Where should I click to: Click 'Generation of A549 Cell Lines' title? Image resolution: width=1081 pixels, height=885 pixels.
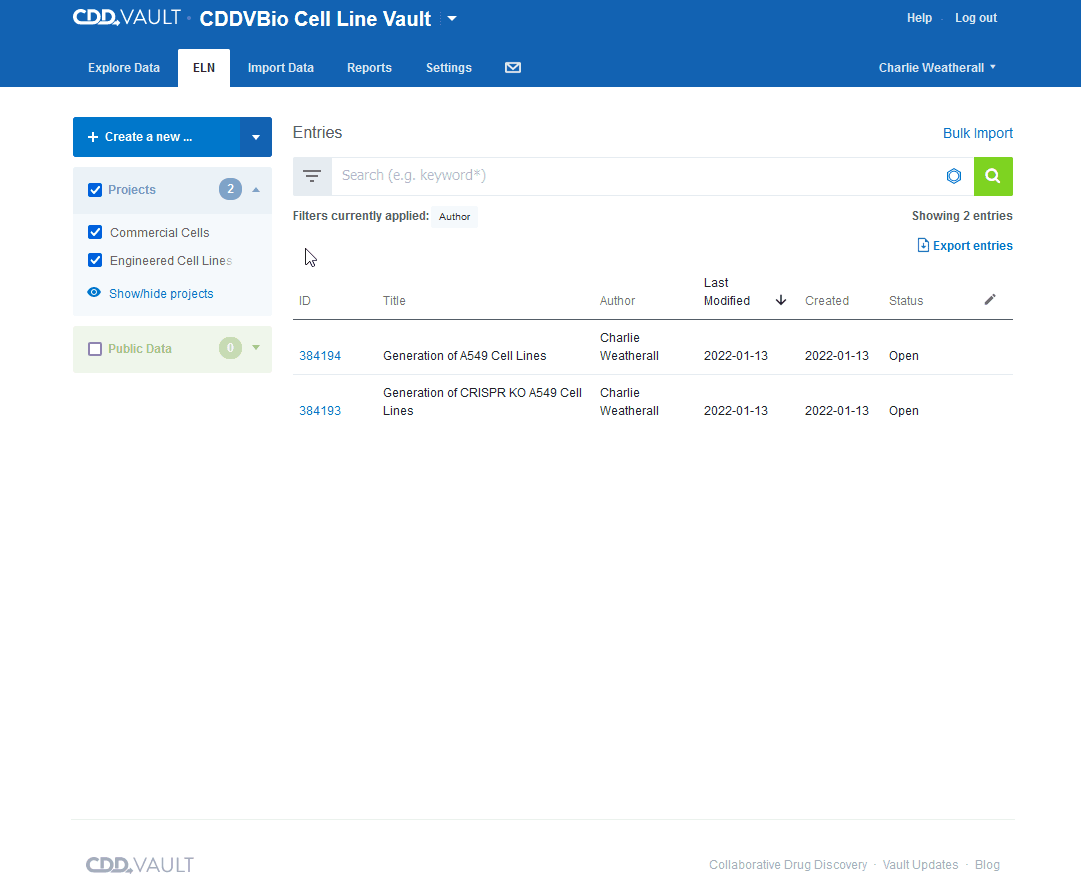[x=465, y=356]
